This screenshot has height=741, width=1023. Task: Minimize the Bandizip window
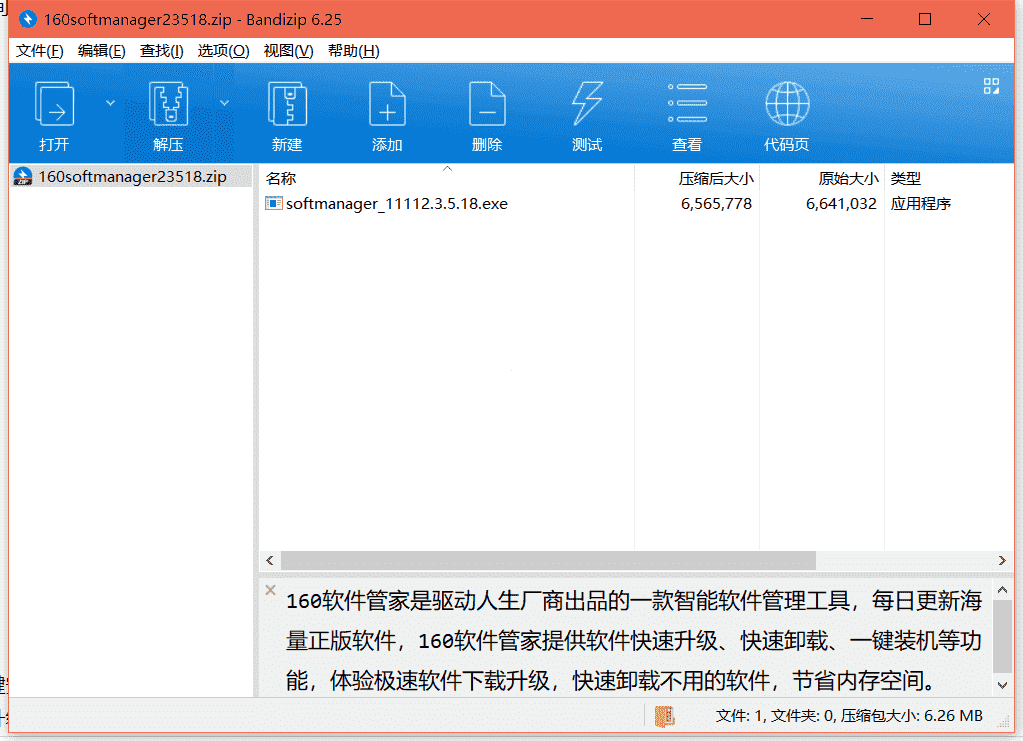pyautogui.click(x=867, y=19)
